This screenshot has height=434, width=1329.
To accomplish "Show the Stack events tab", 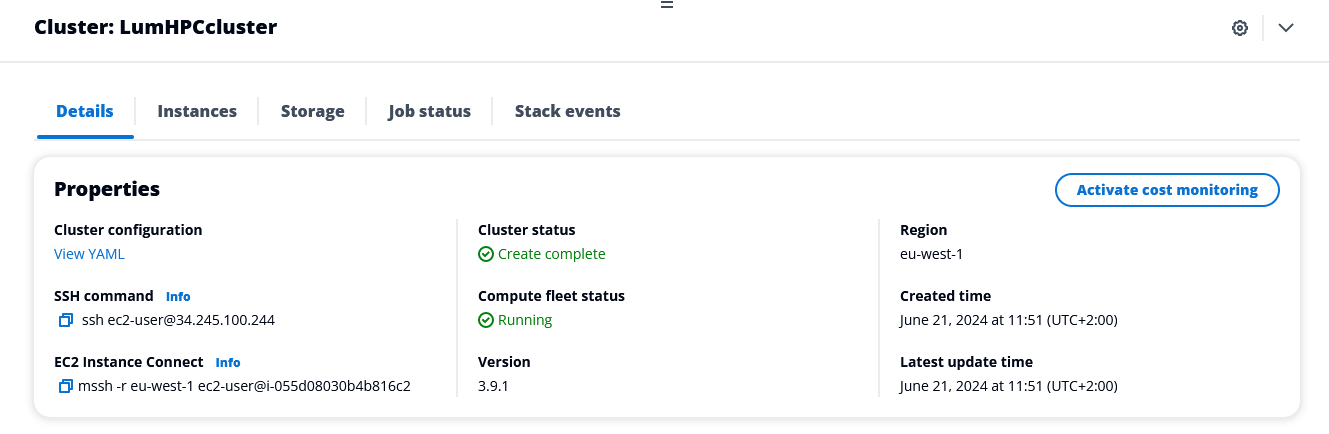I will click(x=567, y=111).
